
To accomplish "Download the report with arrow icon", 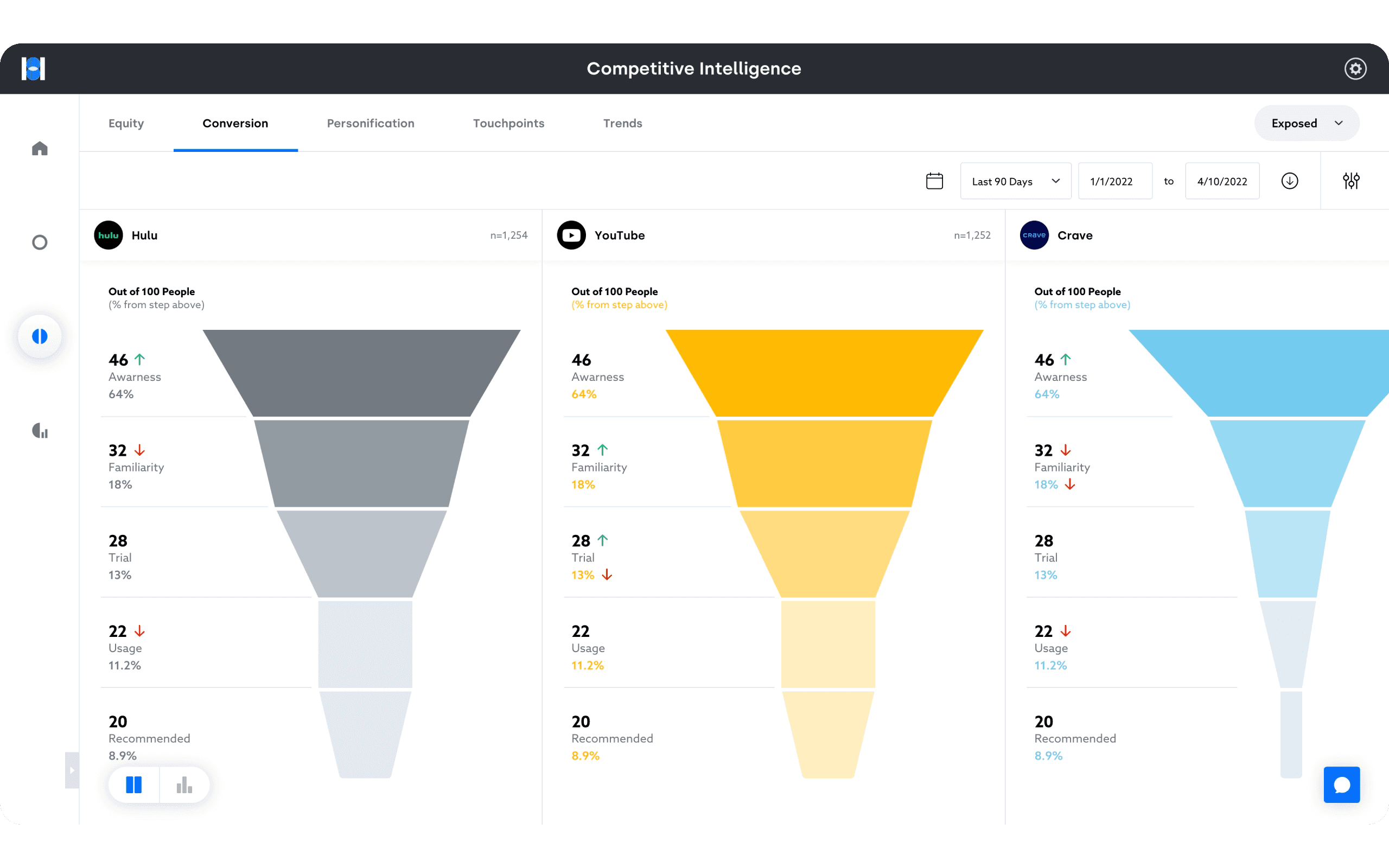I will click(1289, 181).
